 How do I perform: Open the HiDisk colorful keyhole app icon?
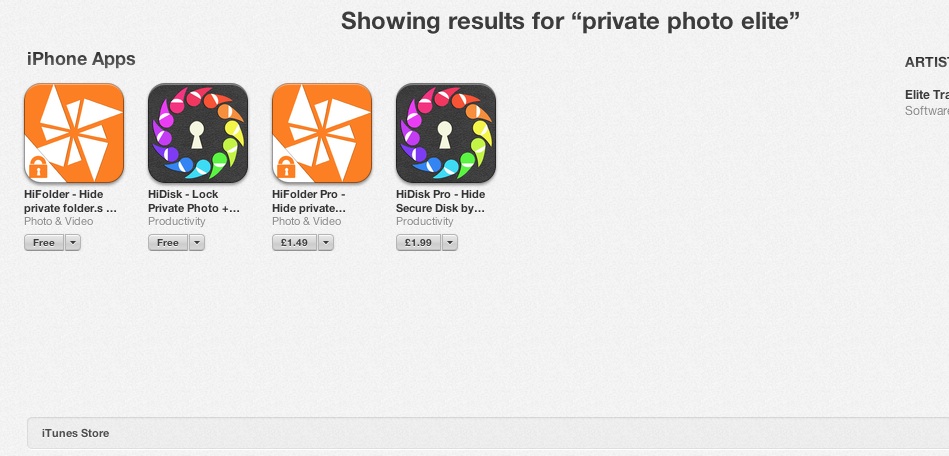click(198, 133)
